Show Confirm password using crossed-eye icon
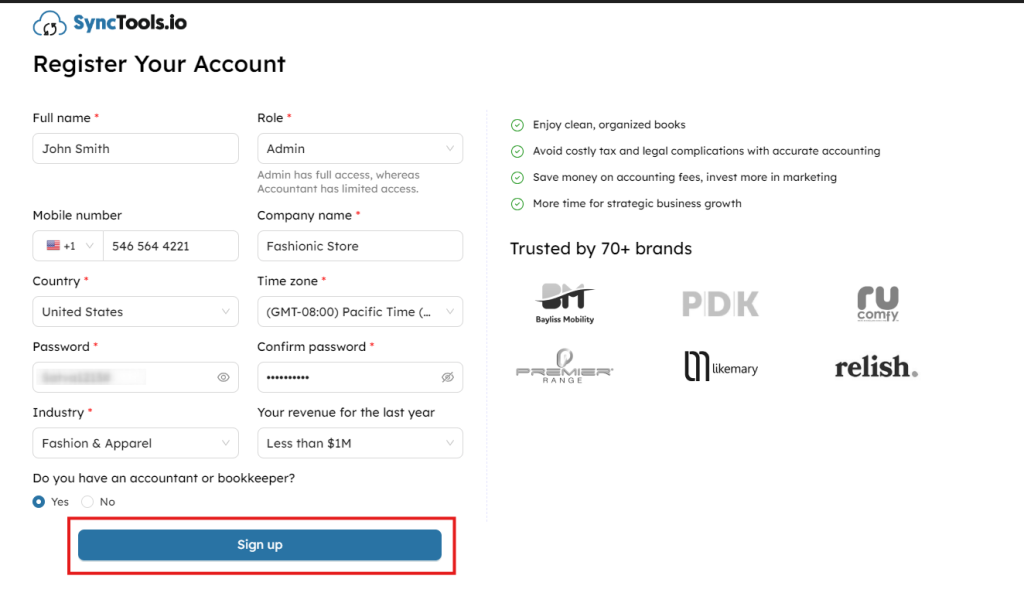 pyautogui.click(x=448, y=377)
